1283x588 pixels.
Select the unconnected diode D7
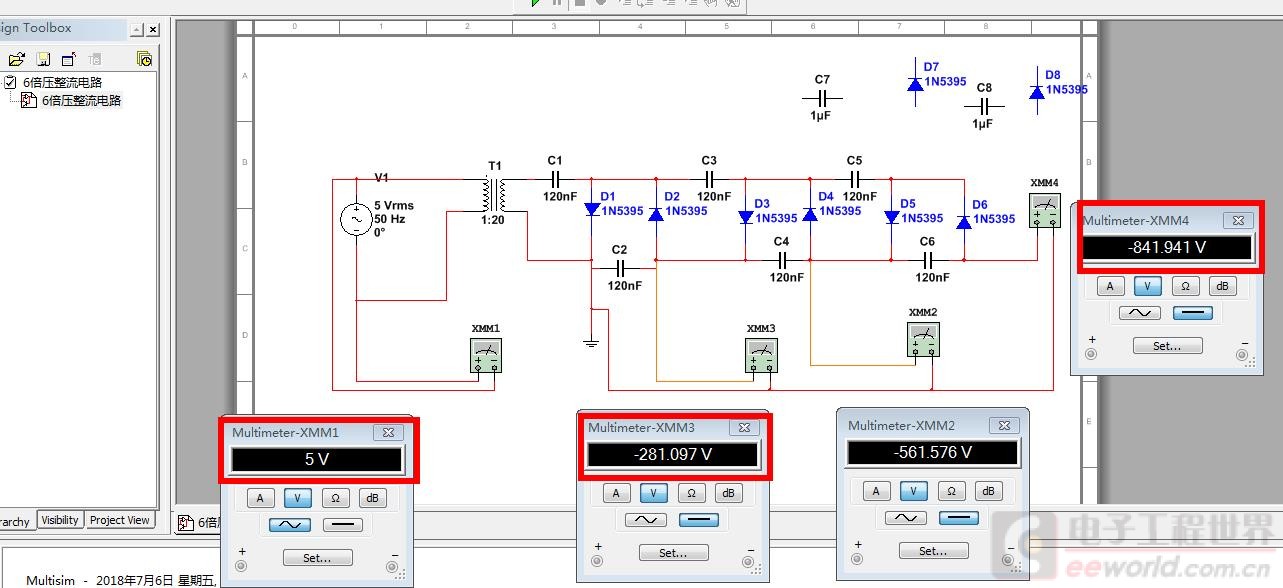point(915,84)
